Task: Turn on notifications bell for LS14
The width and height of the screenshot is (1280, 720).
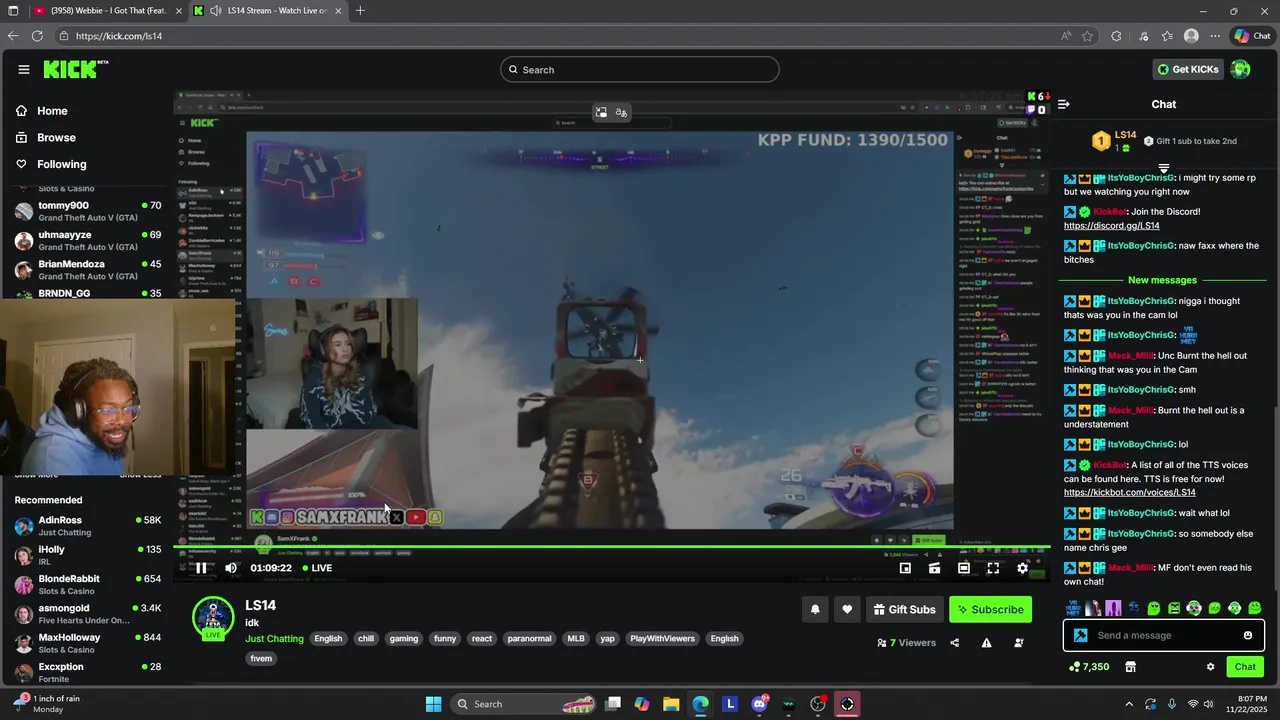Action: click(815, 609)
